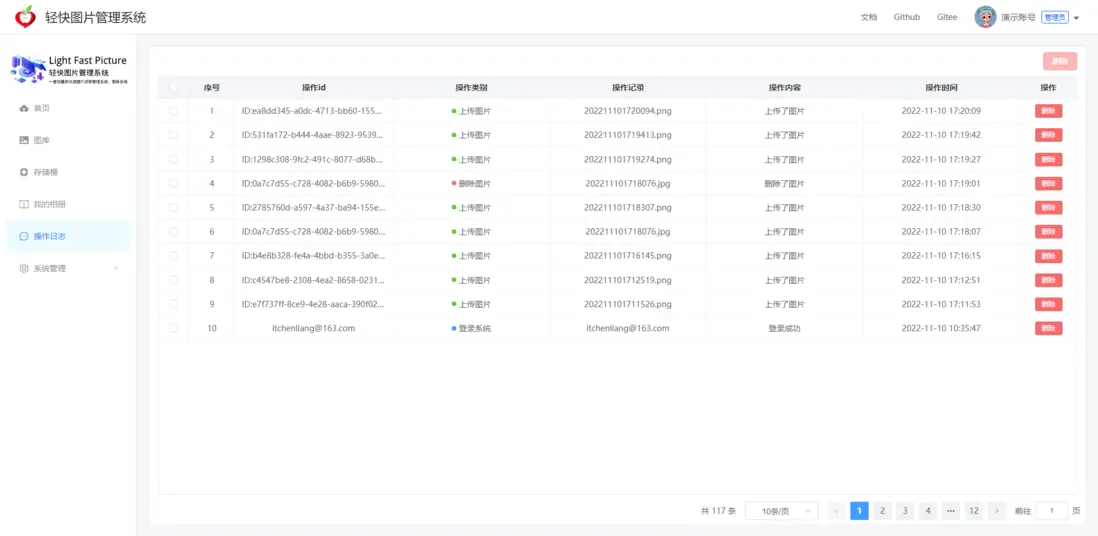Viewport: 1098px width, 536px height.
Task: Click the 共 117 条 total count
Action: click(718, 511)
